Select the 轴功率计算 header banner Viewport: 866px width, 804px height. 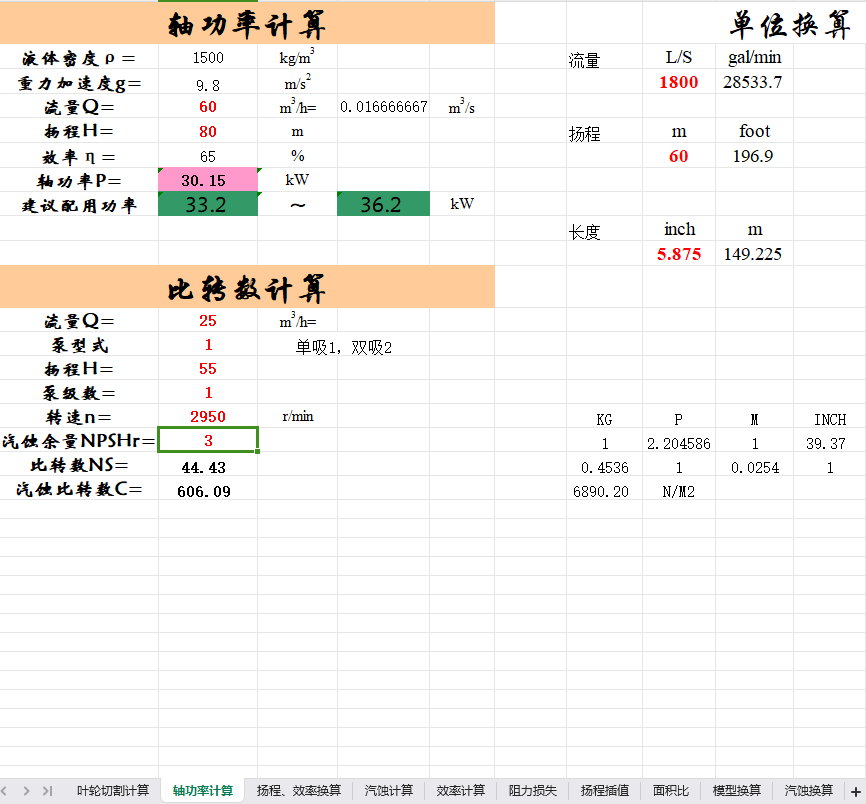247,23
